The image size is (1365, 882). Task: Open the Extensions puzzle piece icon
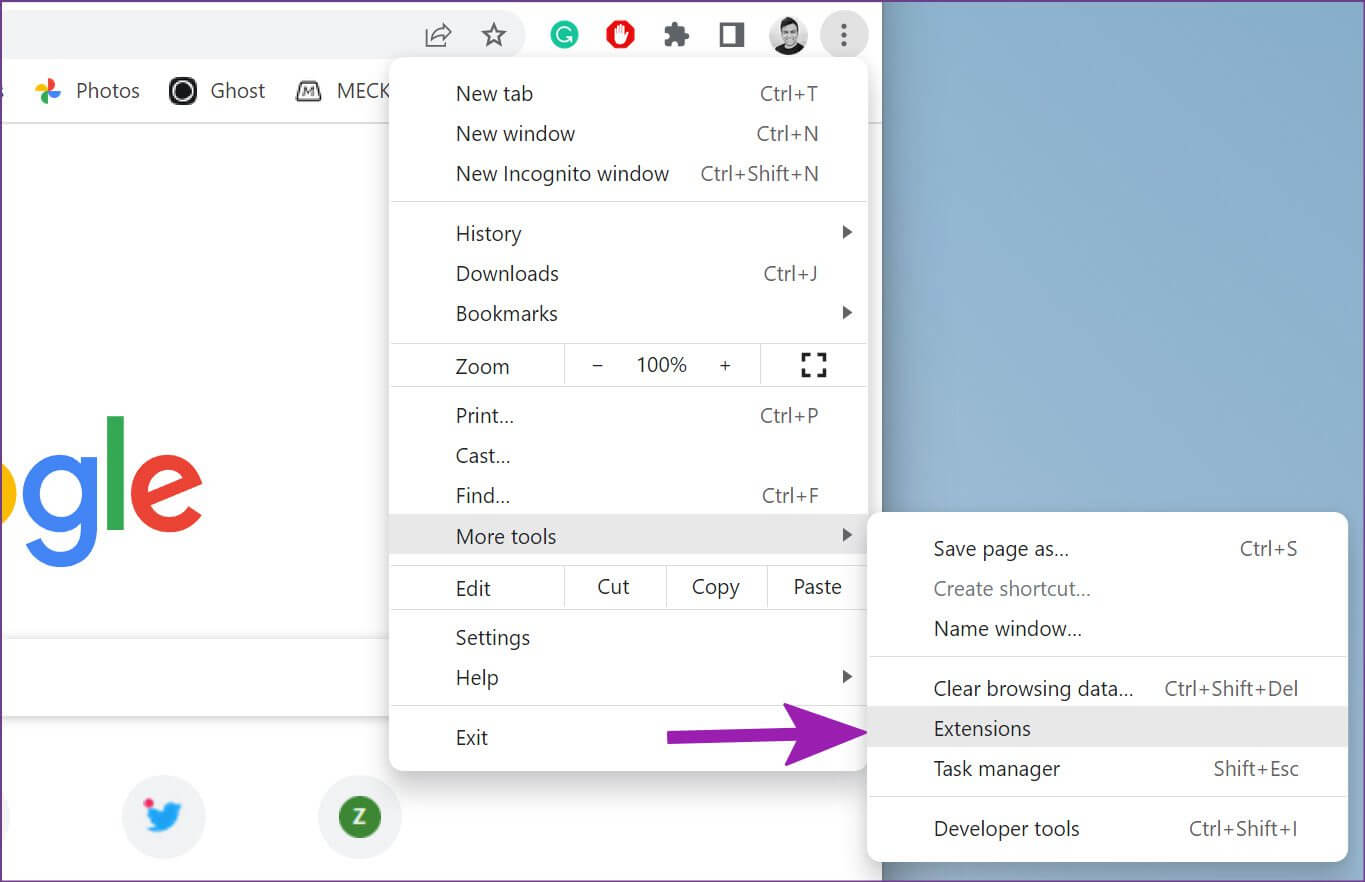click(x=677, y=36)
